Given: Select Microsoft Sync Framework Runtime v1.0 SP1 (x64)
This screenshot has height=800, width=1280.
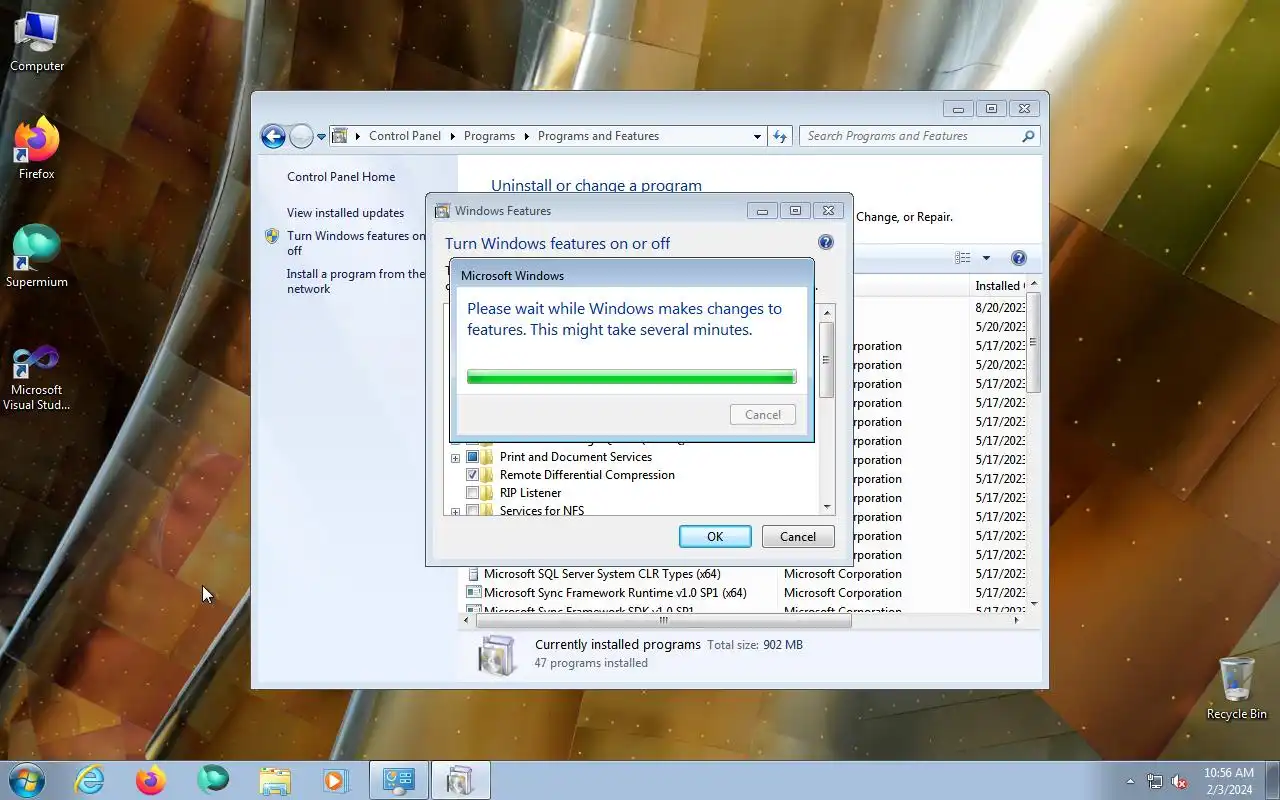Looking at the screenshot, I should point(615,593).
